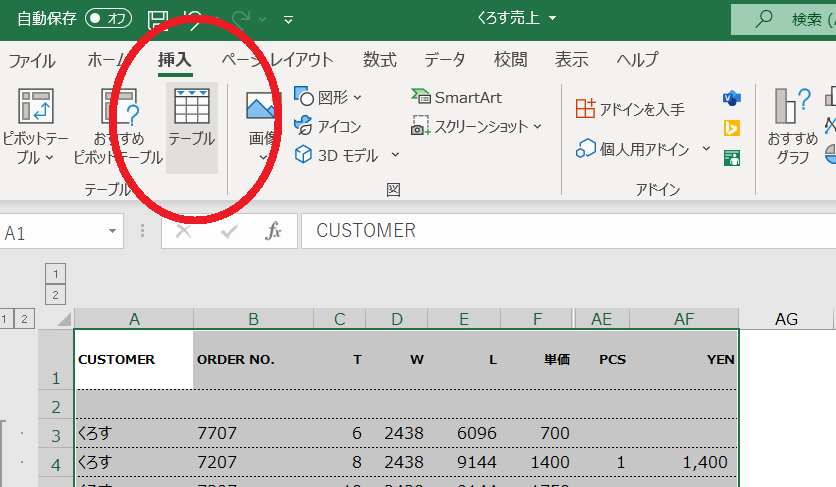Open the Quick Access Toolbar customize arrow

pyautogui.click(x=288, y=20)
